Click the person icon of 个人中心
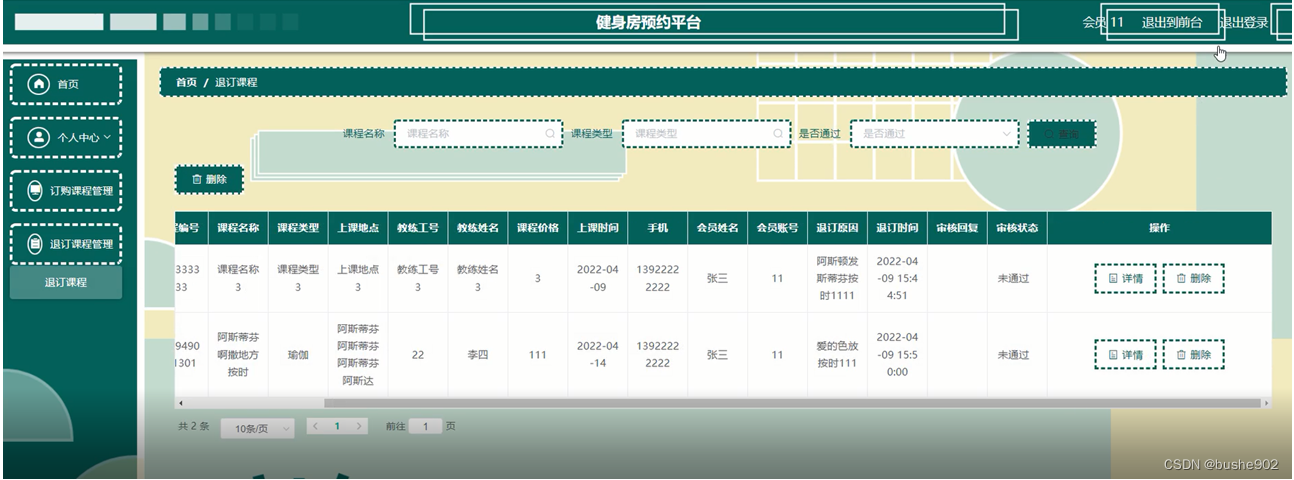 pyautogui.click(x=39, y=138)
